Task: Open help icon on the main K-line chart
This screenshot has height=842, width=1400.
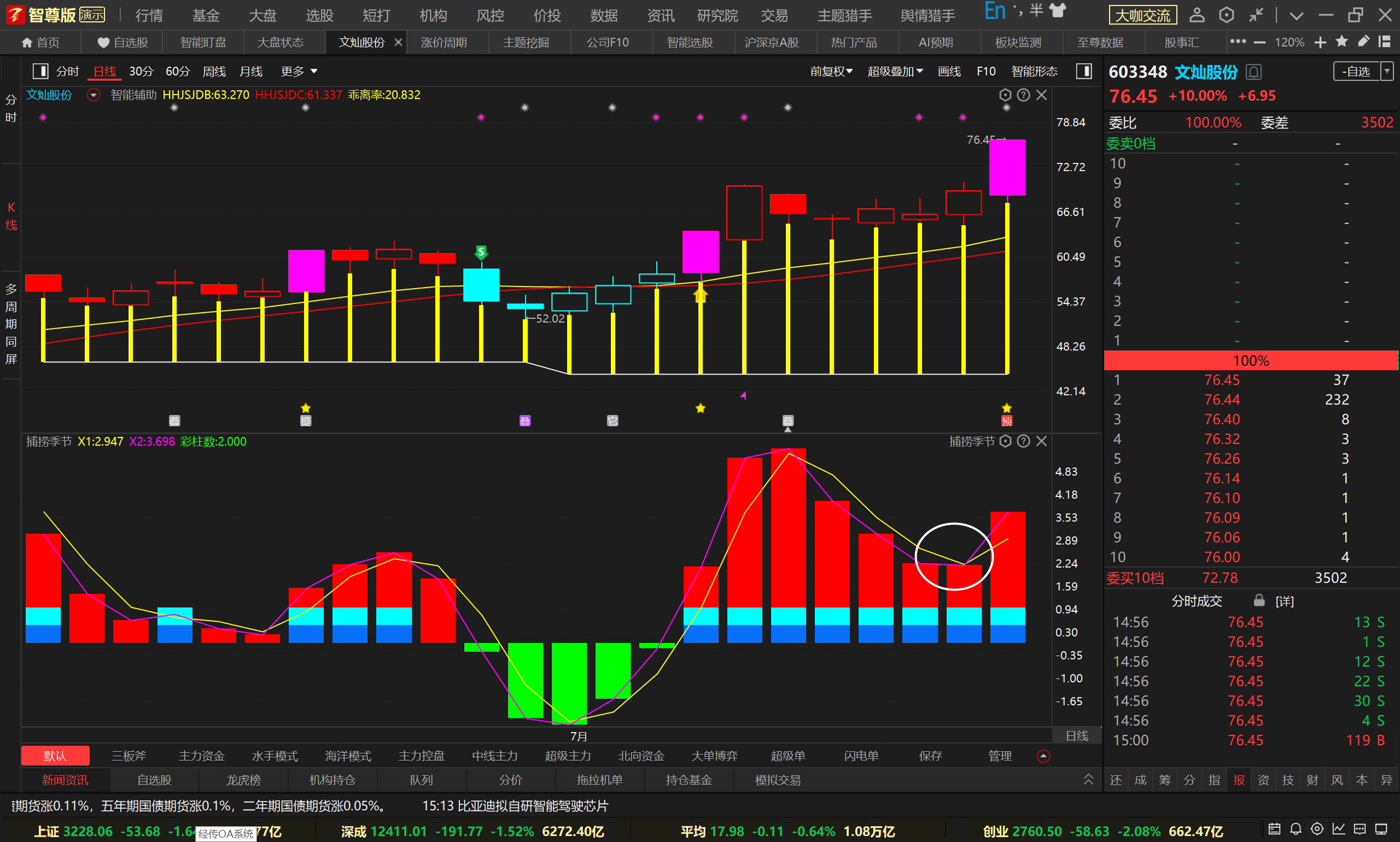Action: pyautogui.click(x=1023, y=95)
